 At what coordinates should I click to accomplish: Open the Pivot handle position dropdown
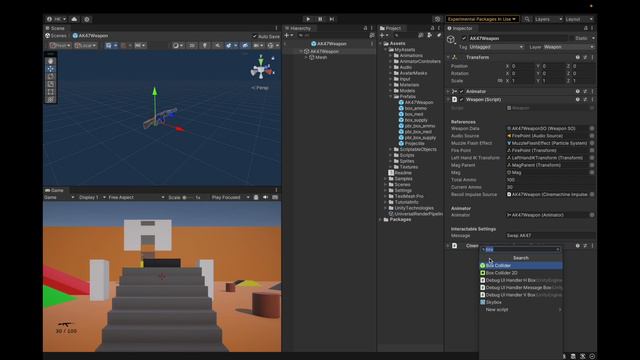tap(60, 45)
